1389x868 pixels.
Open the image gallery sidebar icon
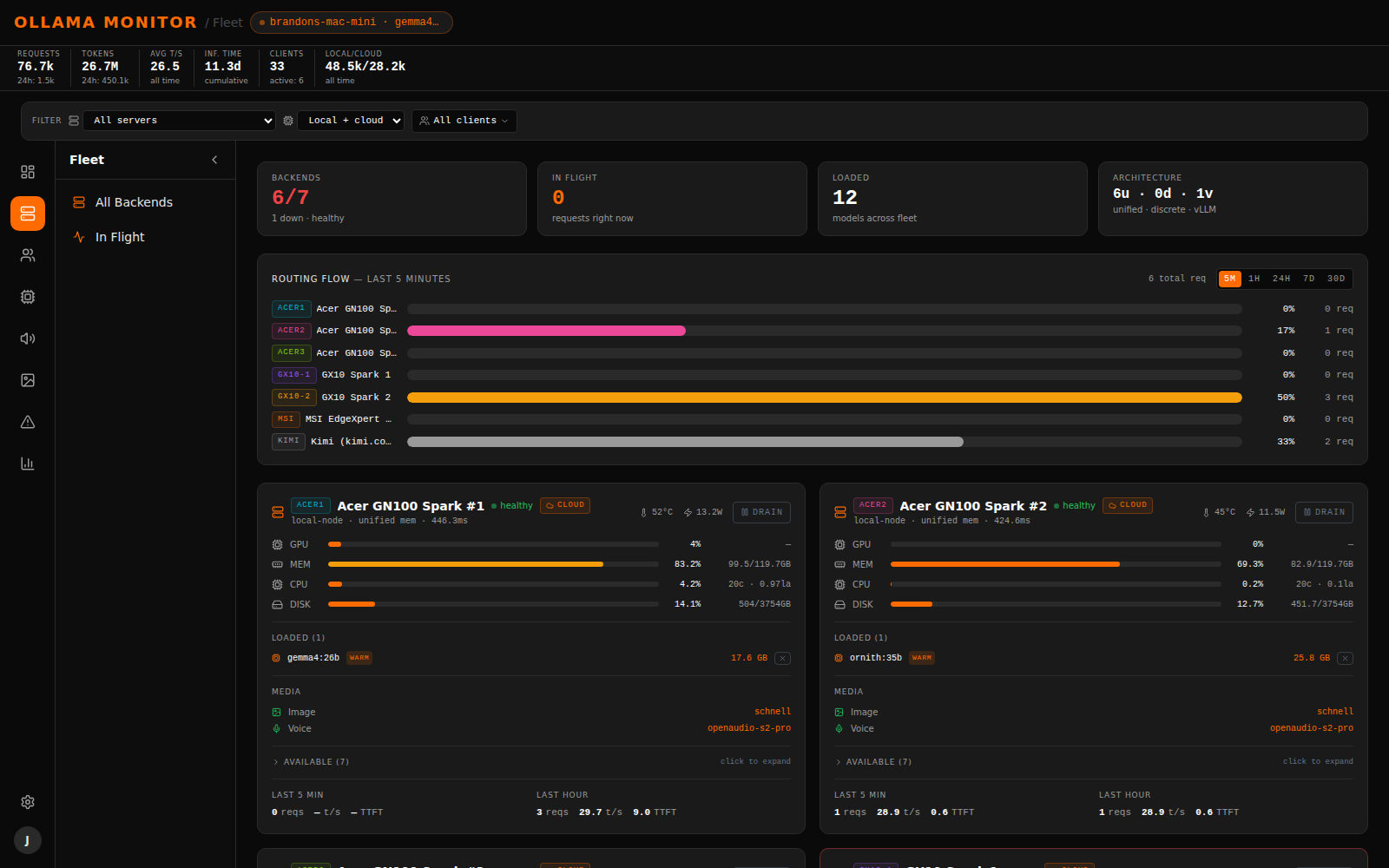[x=28, y=380]
